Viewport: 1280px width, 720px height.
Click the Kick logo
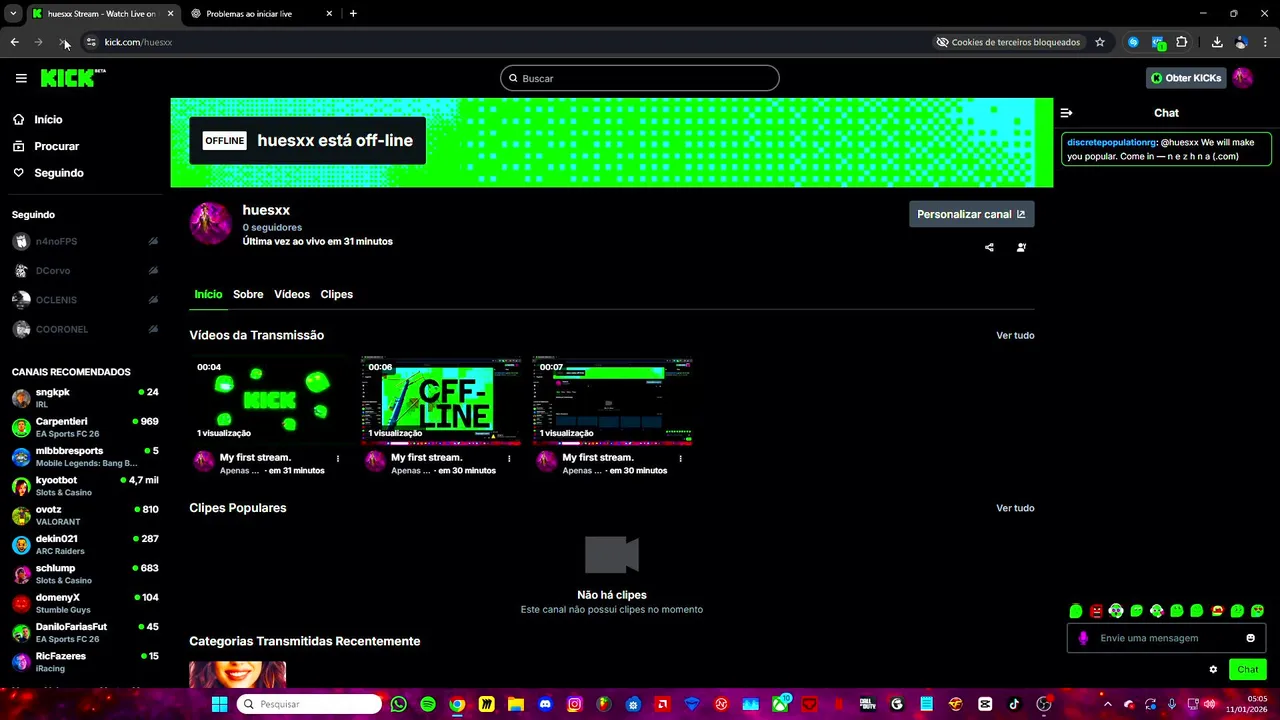(x=73, y=77)
